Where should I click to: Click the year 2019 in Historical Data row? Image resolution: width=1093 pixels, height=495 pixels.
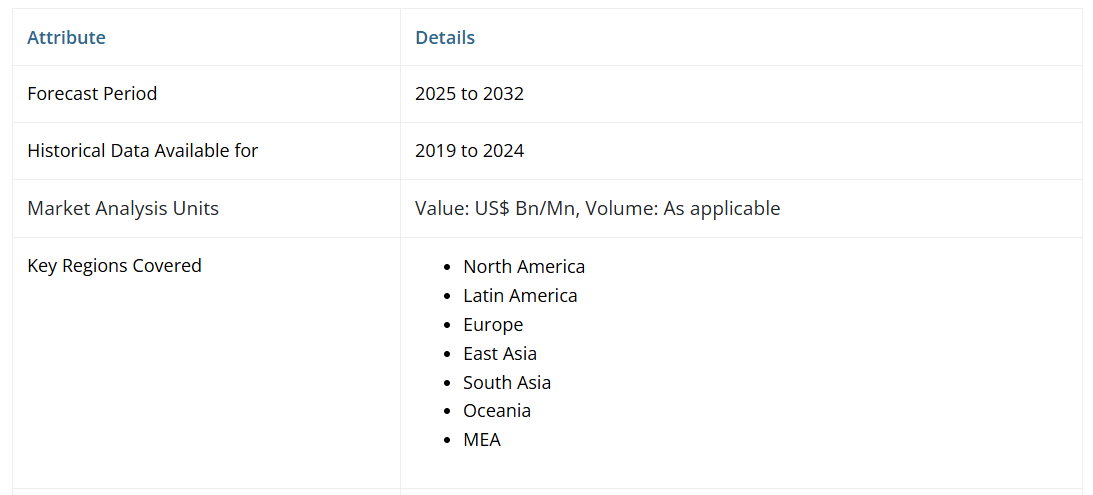(x=435, y=151)
